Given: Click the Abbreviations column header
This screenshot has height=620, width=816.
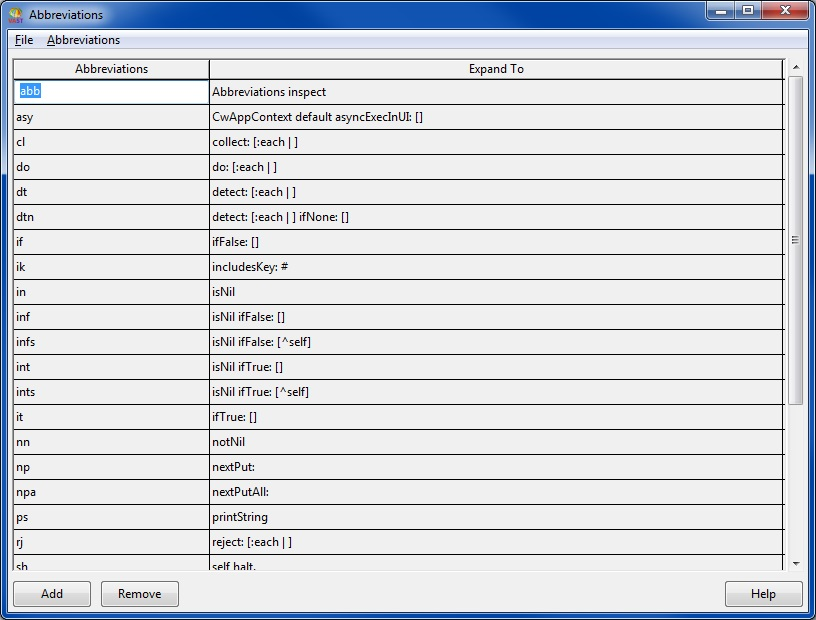Looking at the screenshot, I should tap(111, 69).
